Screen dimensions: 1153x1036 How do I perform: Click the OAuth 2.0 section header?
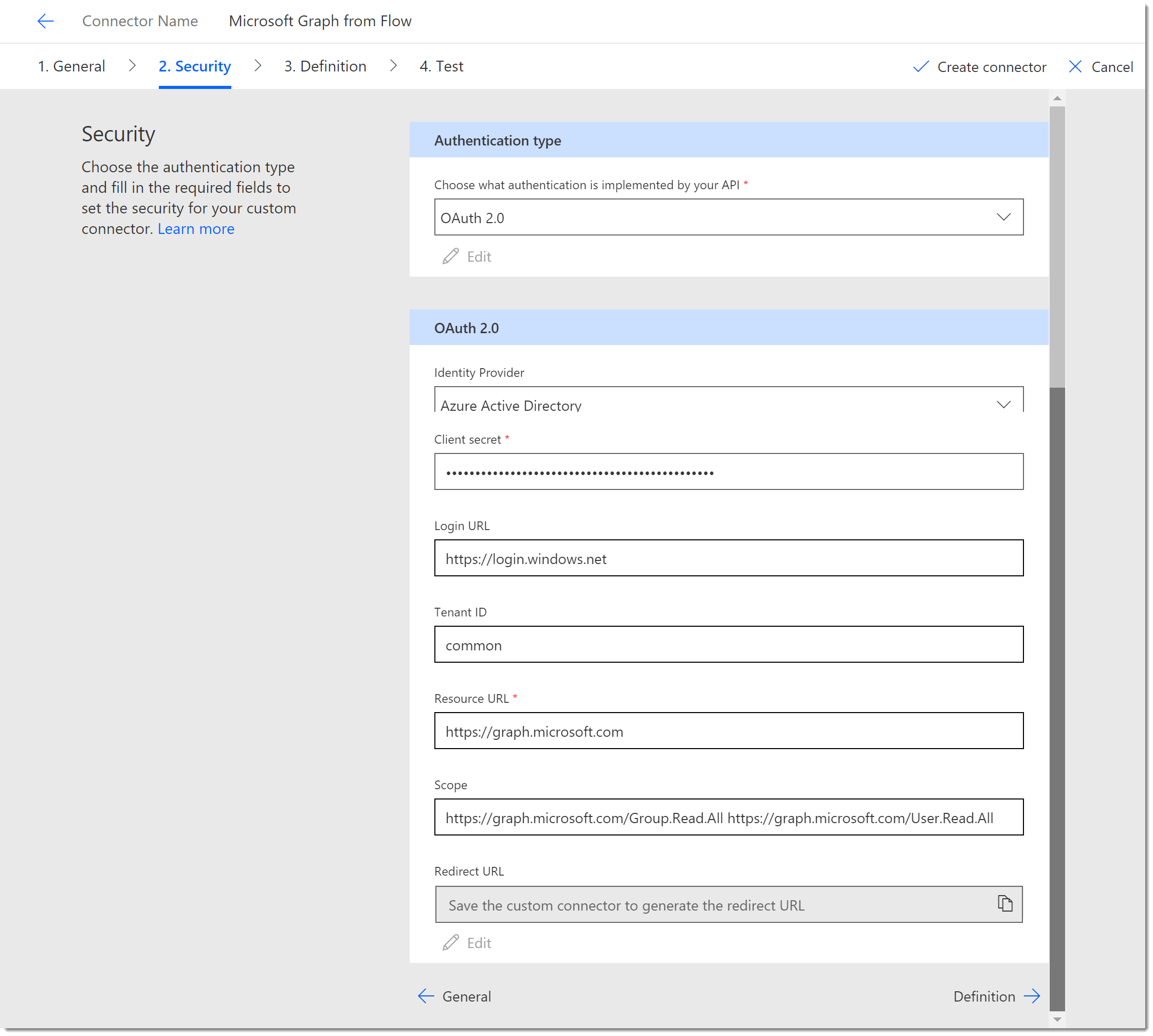pos(728,328)
